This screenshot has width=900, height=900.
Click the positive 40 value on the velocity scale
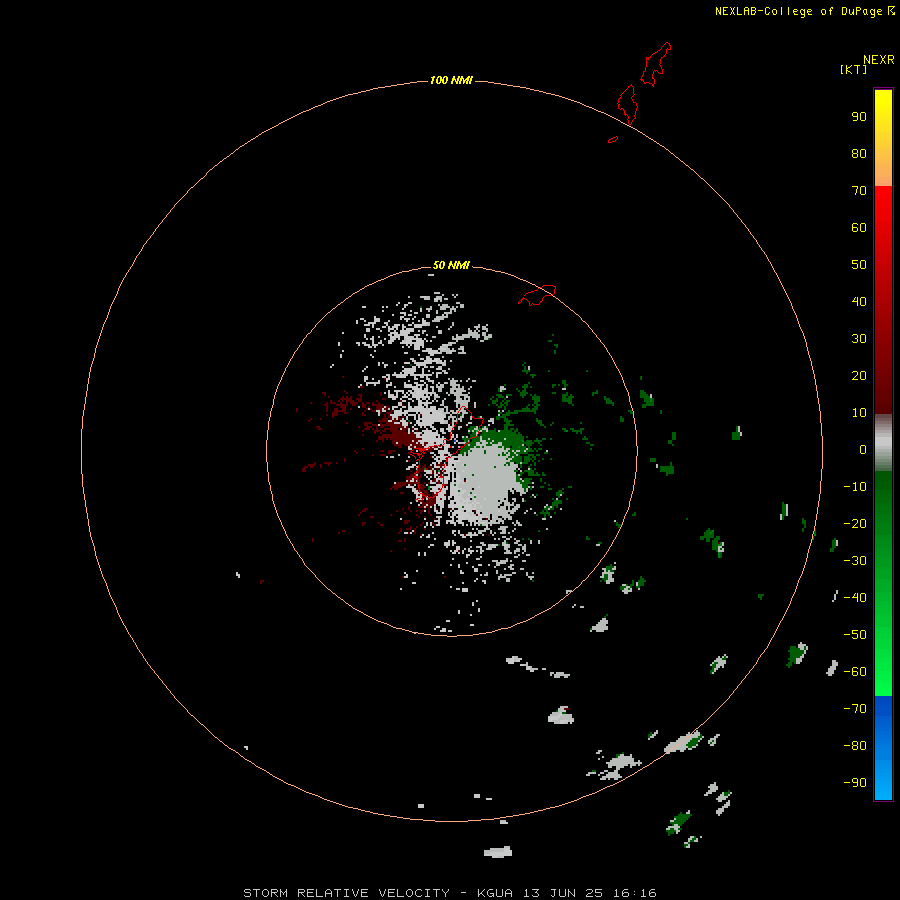click(x=859, y=301)
